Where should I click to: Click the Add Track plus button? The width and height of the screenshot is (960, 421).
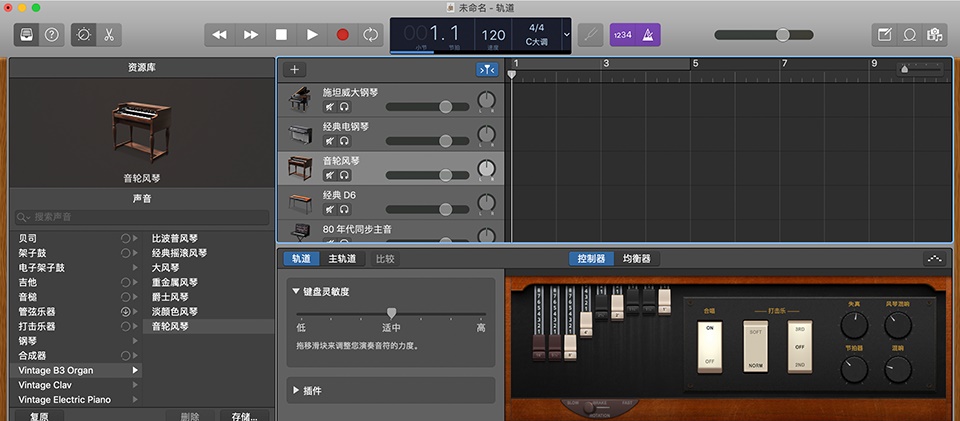click(x=294, y=69)
